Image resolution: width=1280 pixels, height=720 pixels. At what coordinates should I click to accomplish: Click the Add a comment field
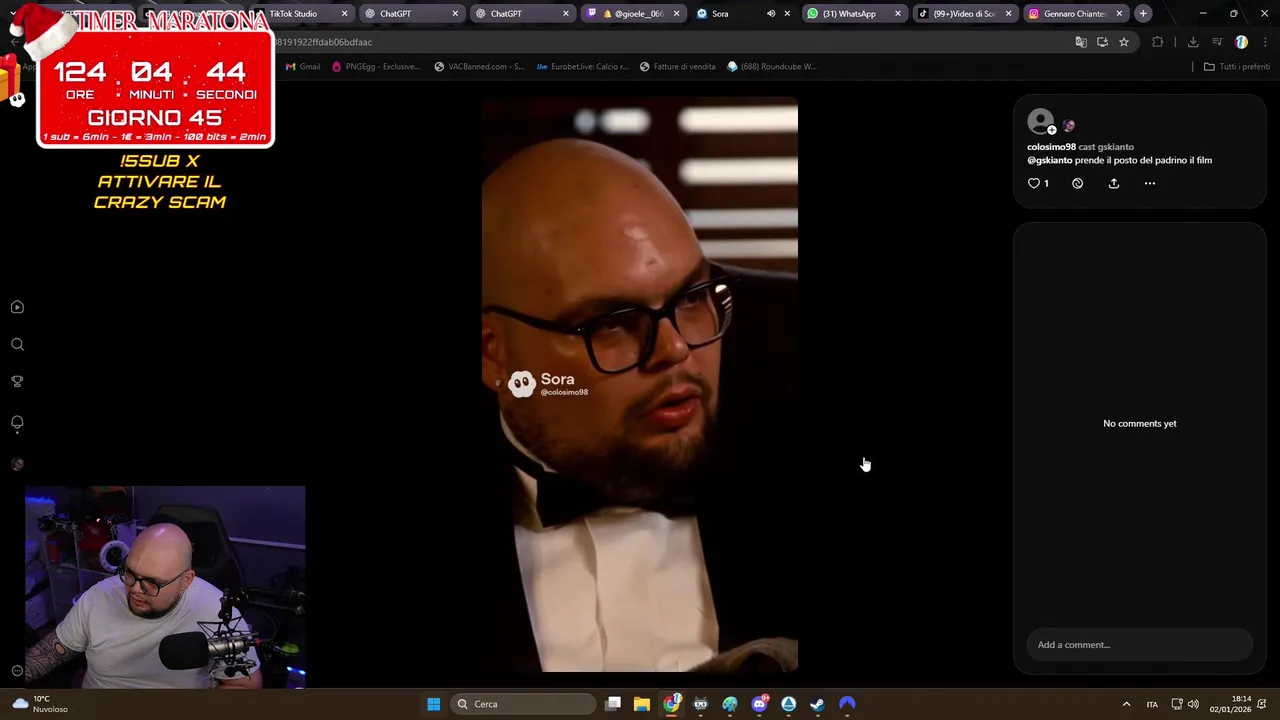[1139, 645]
